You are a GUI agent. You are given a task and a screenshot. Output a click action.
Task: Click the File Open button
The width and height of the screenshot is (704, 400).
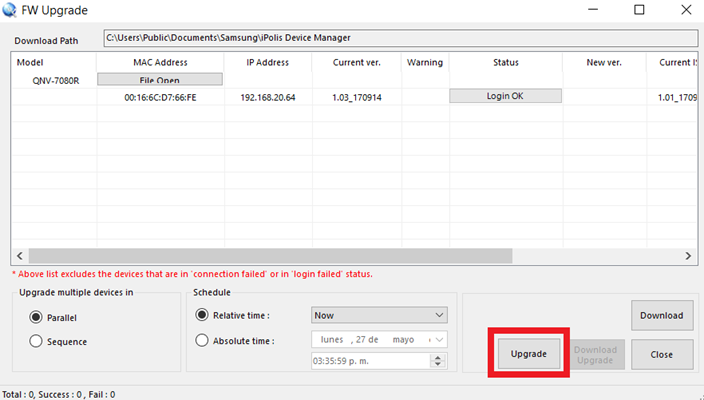[160, 79]
